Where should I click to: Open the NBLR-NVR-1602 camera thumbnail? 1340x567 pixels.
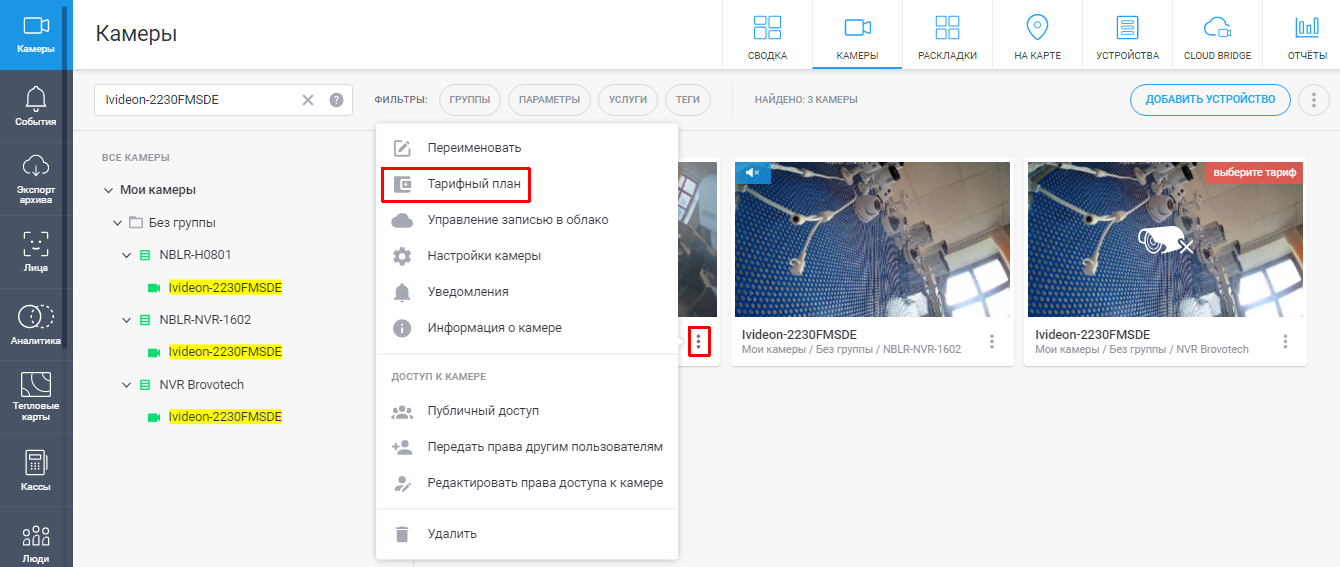click(871, 240)
